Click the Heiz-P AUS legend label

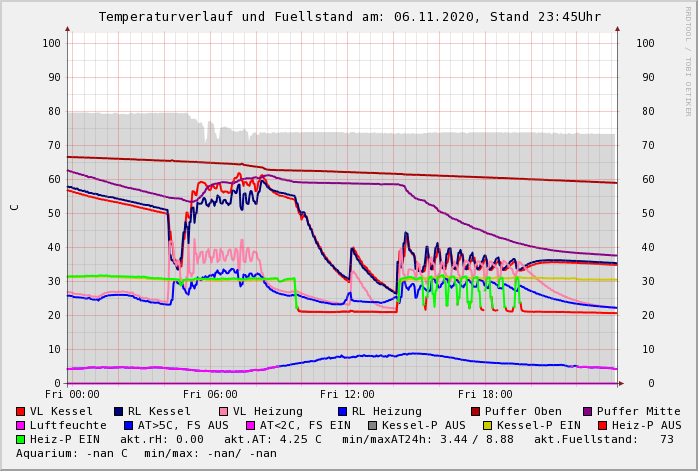coord(645,425)
